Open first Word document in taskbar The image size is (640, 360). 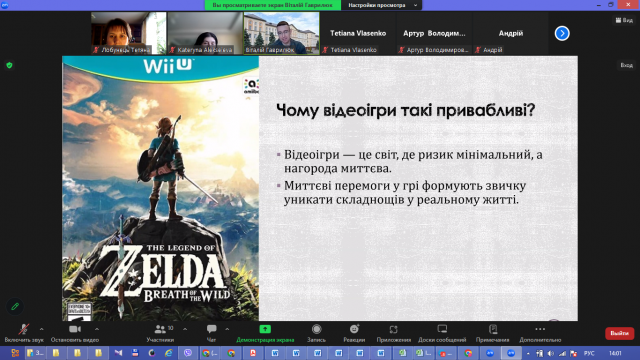(275, 353)
